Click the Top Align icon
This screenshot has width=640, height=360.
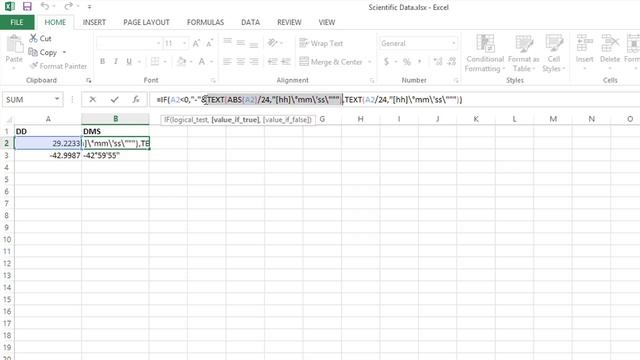(227, 42)
